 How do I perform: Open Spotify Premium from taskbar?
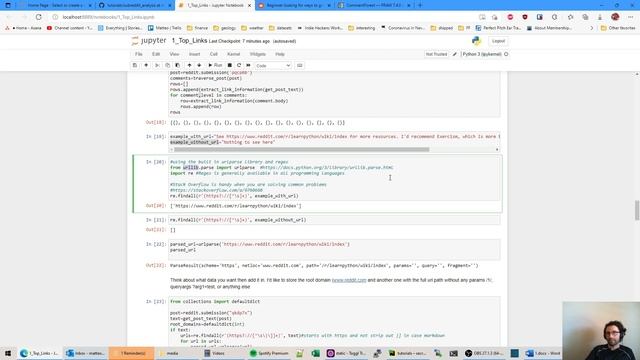click(269, 353)
